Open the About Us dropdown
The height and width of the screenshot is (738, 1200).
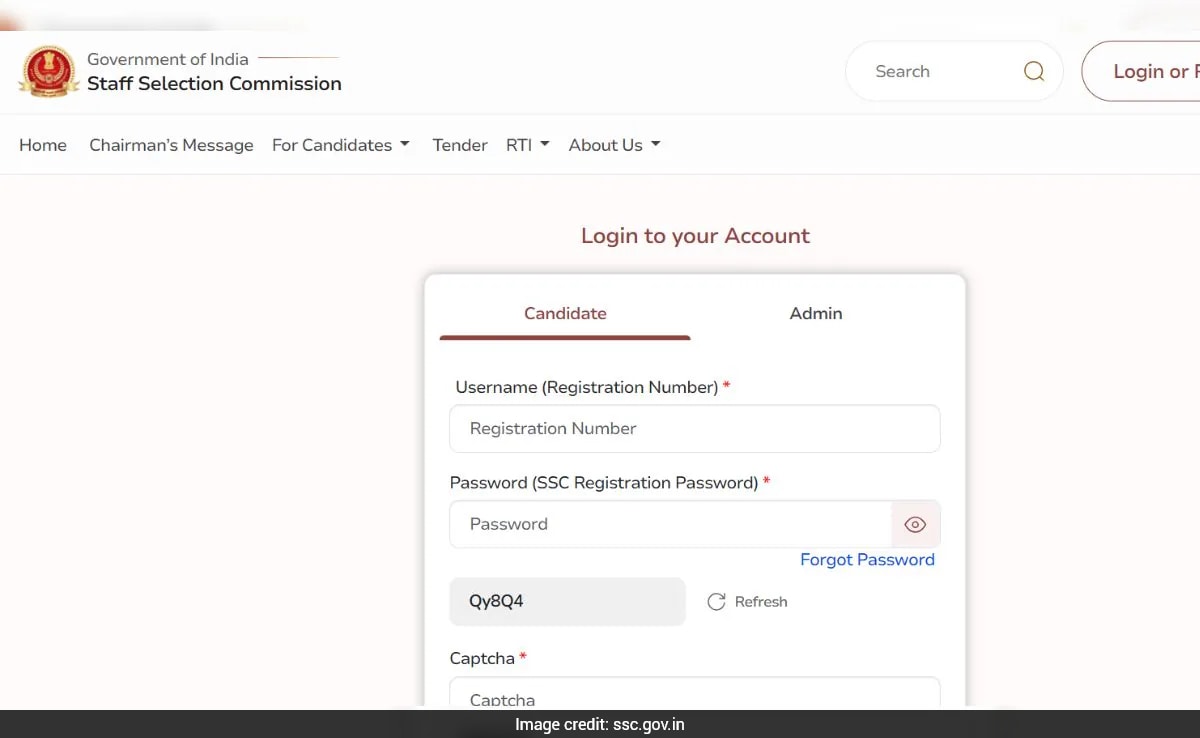(x=614, y=145)
